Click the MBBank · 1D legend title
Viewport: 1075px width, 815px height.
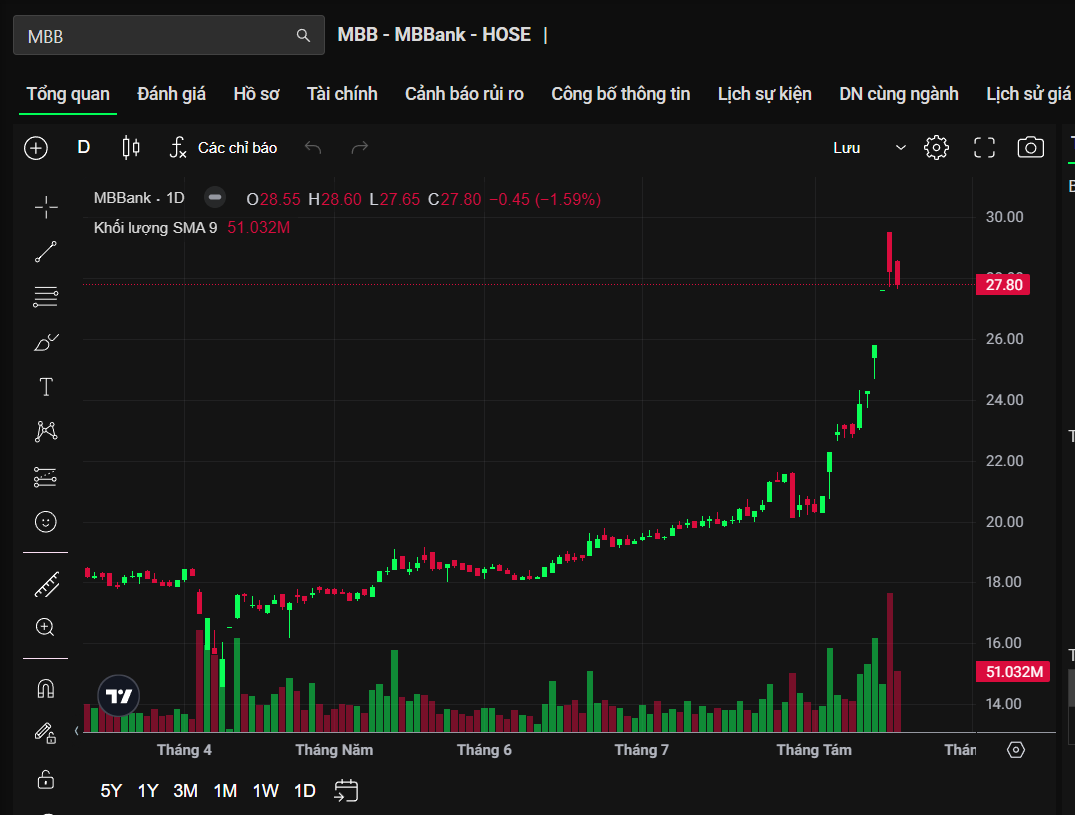(139, 198)
